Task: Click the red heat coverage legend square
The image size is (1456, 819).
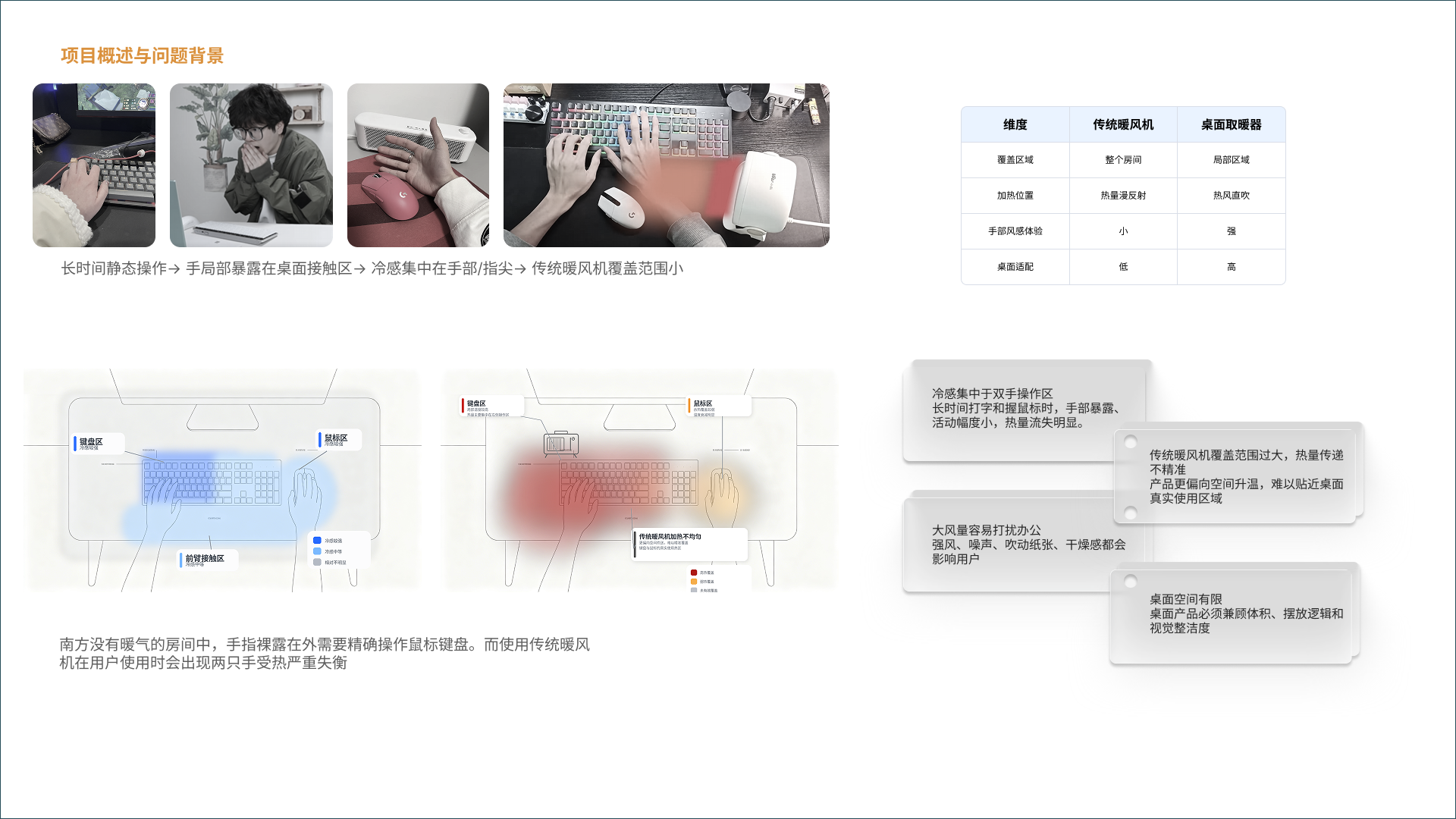Action: tap(694, 573)
